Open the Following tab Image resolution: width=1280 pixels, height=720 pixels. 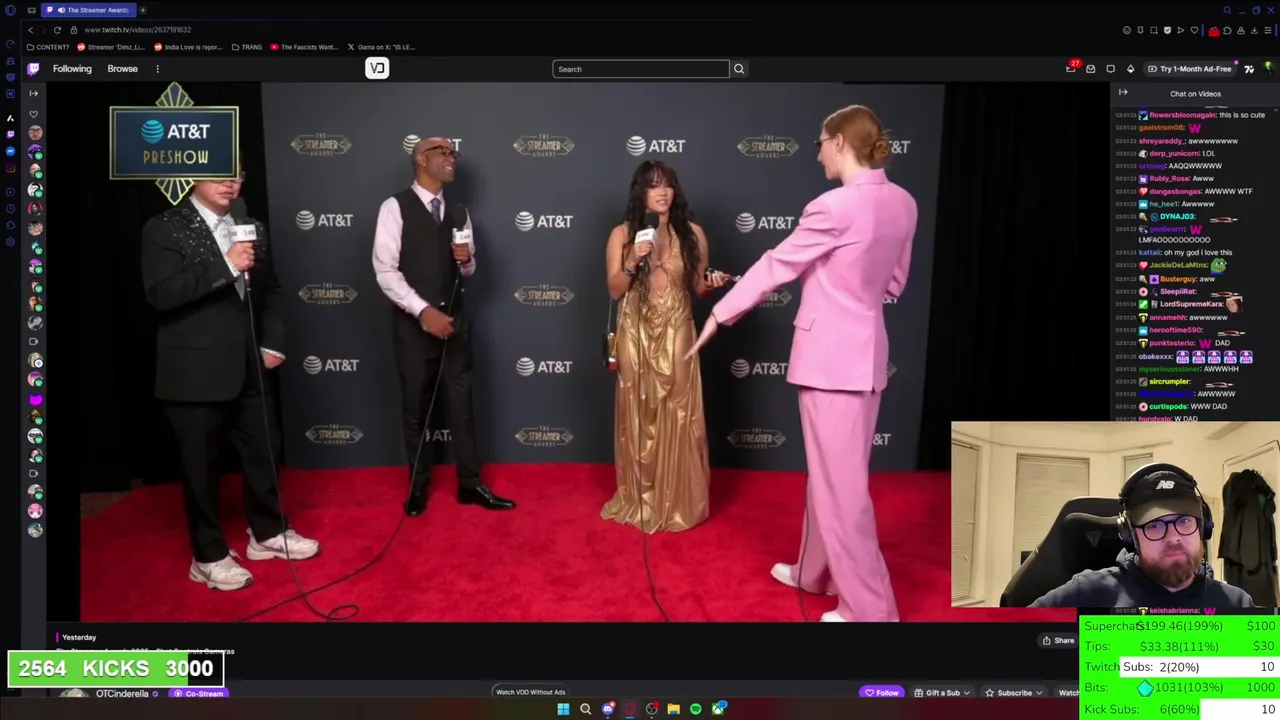coord(72,69)
